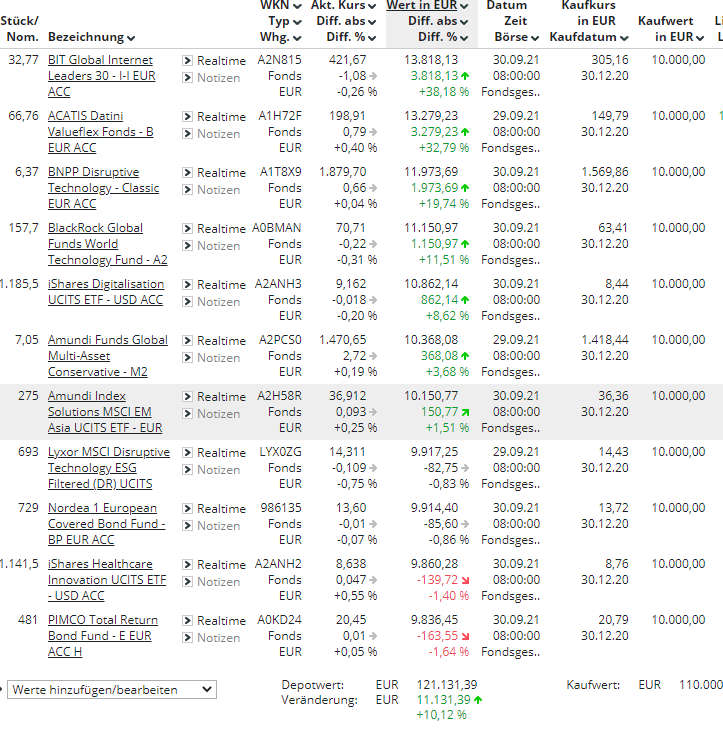Open Amundi Funds Global Multi-Asset link
The height and width of the screenshot is (734, 723).
108,356
